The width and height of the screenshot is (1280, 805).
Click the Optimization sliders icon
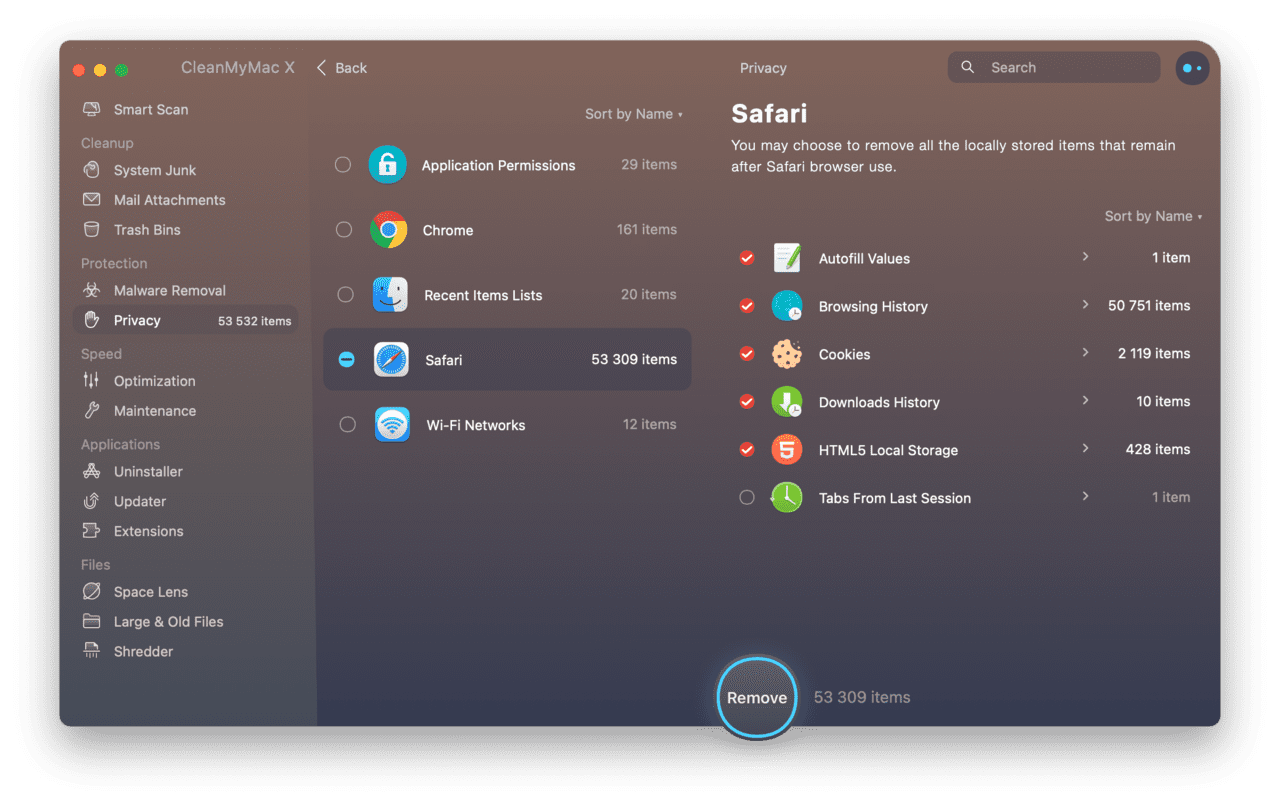[92, 381]
